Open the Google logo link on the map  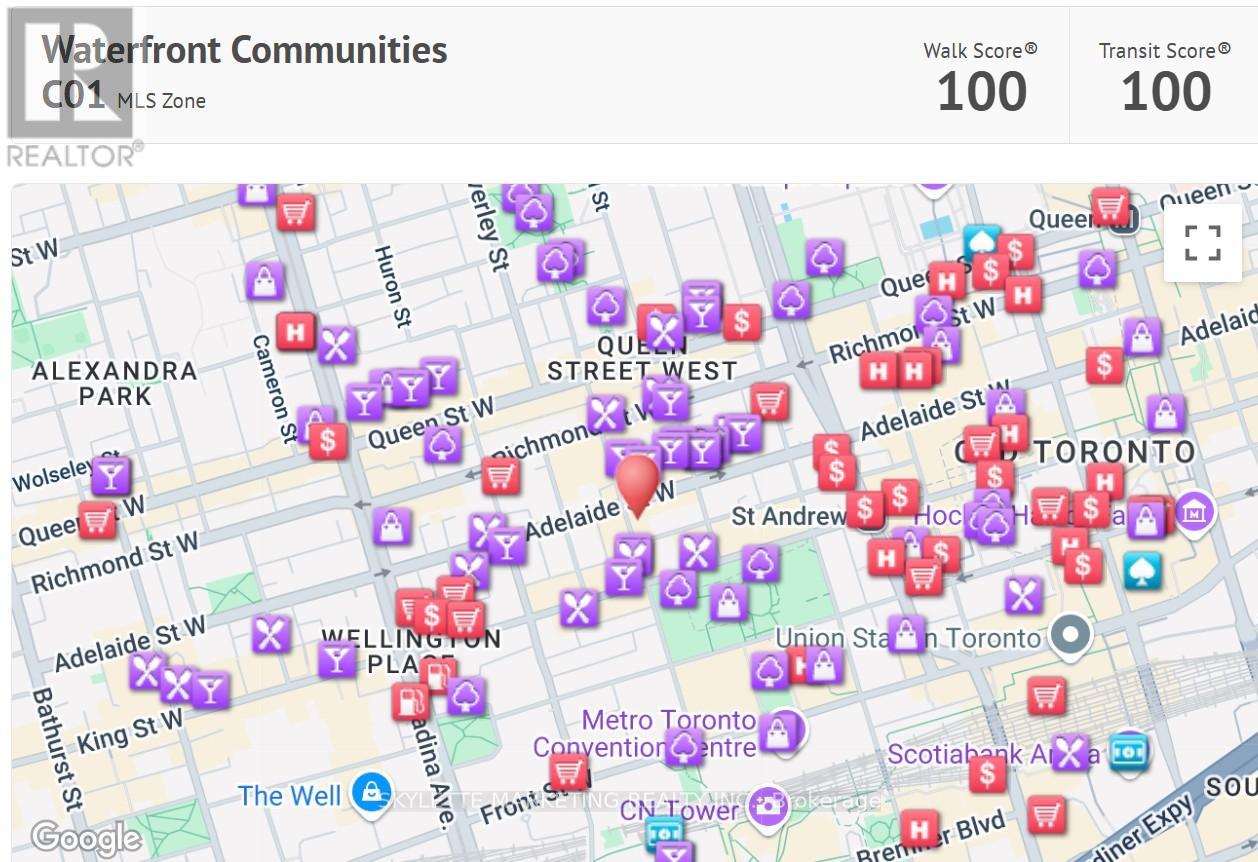click(x=86, y=838)
